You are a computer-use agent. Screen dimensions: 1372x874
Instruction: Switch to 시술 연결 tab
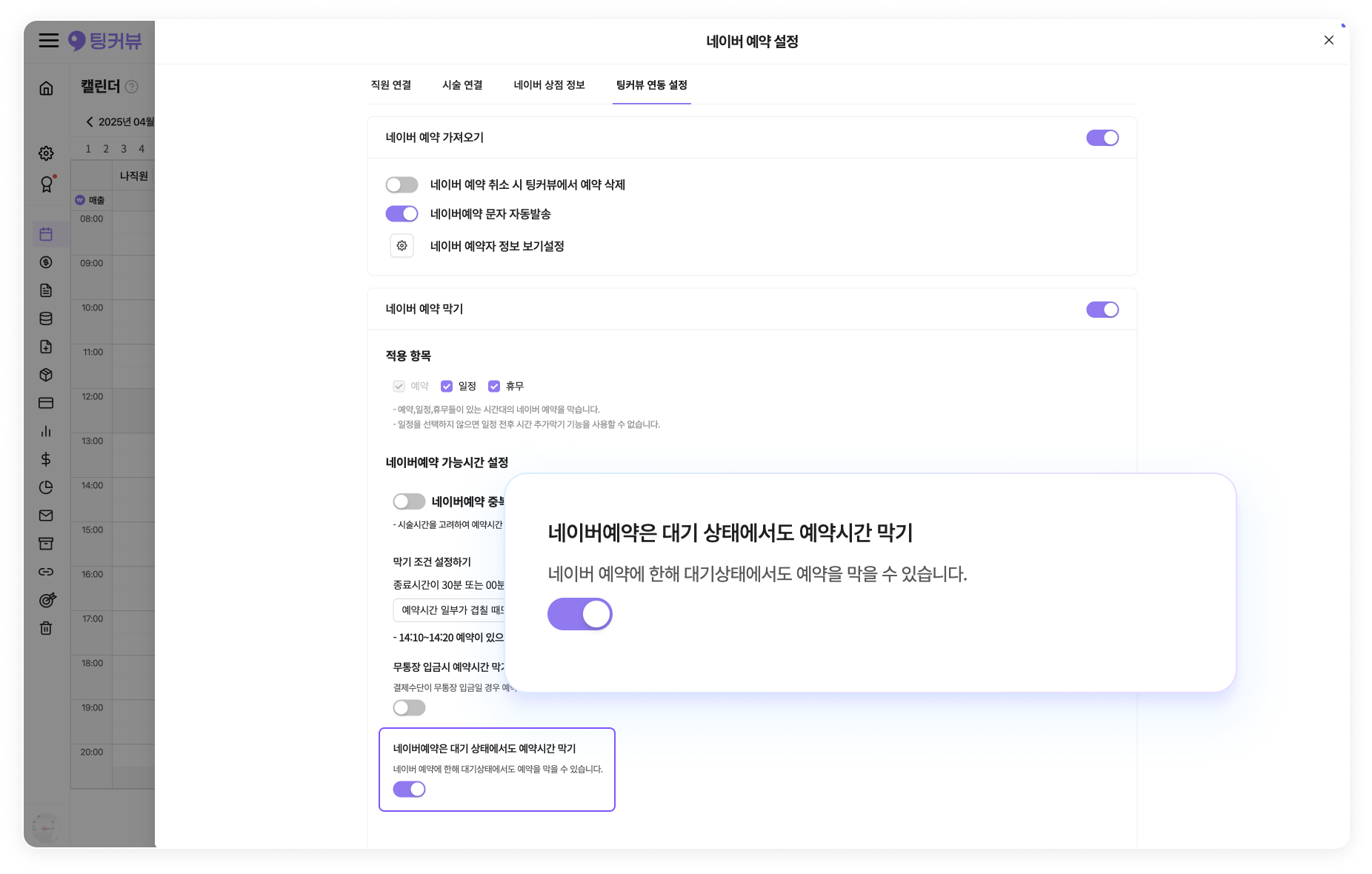(x=462, y=85)
